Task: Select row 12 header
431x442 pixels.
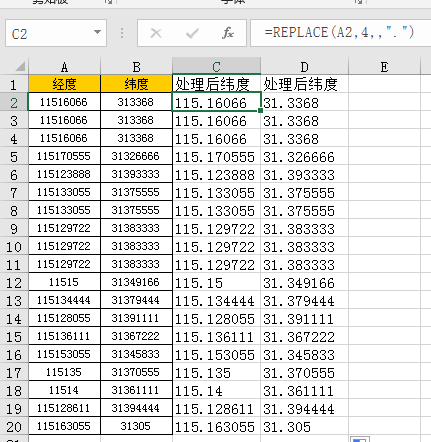Action: (x=14, y=282)
